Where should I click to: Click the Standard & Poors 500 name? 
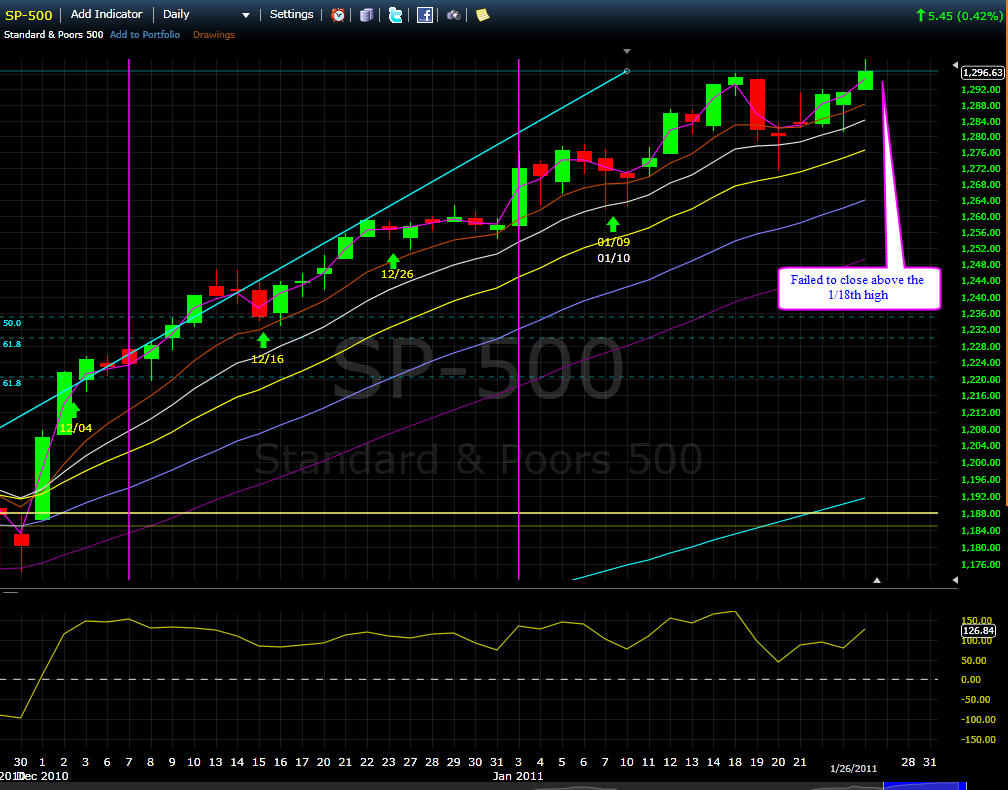(53, 35)
